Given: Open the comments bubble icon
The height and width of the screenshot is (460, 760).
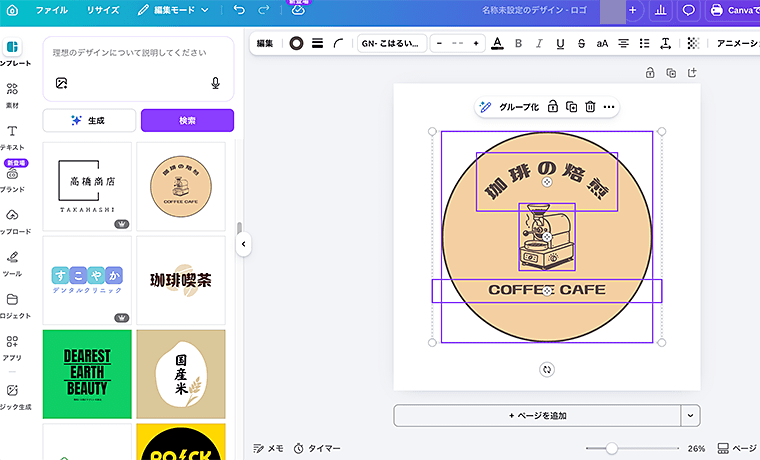Looking at the screenshot, I should point(688,10).
